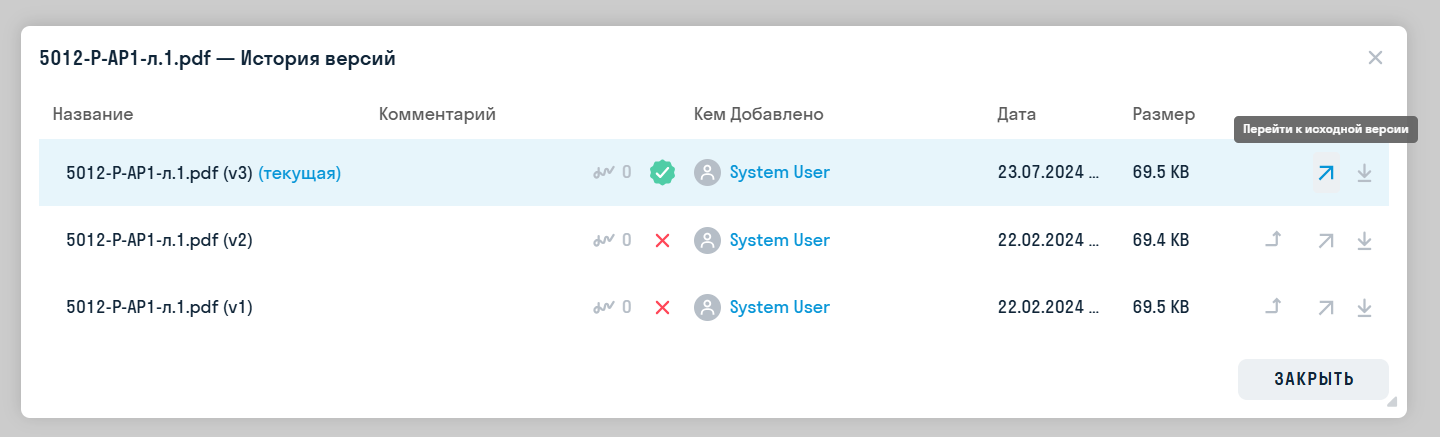Close the История версий dialog with the X
Image resolution: width=1440 pixels, height=437 pixels.
1375,58
